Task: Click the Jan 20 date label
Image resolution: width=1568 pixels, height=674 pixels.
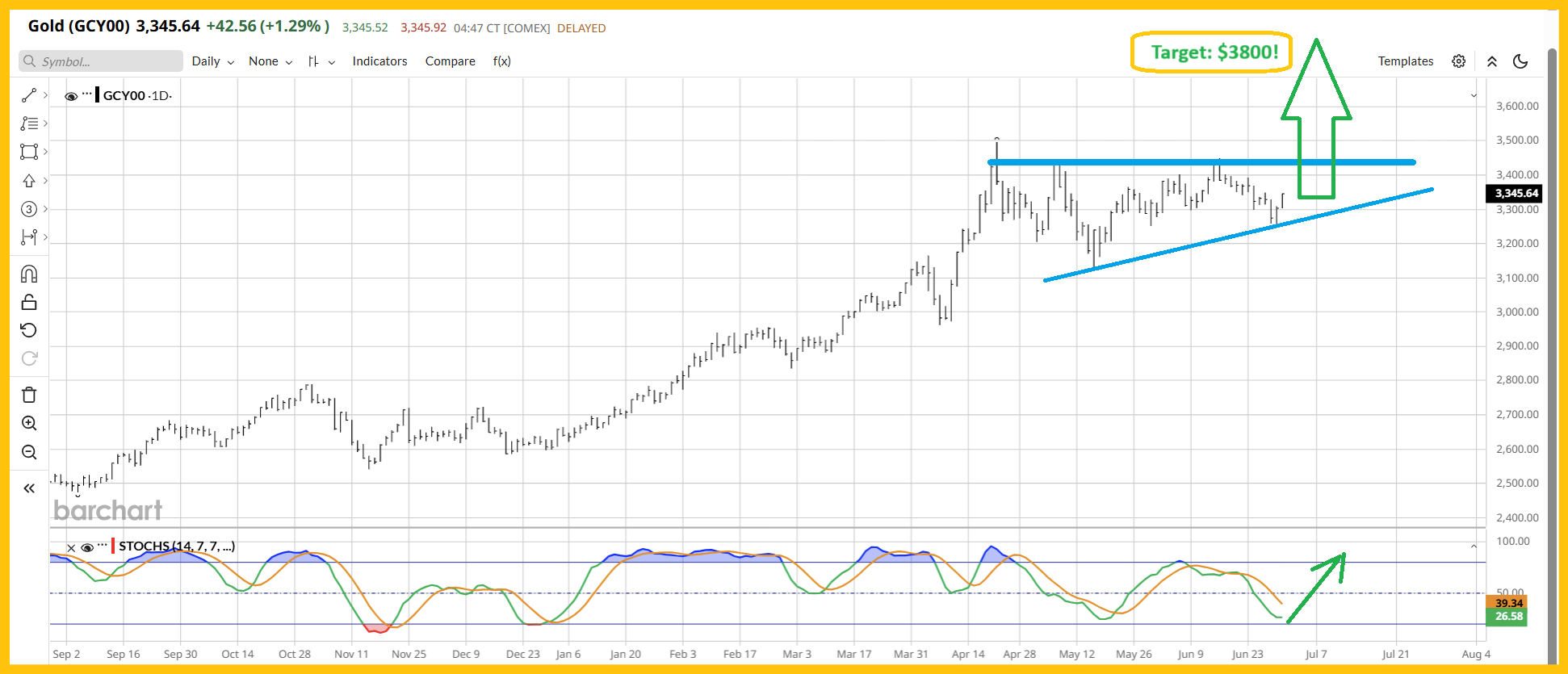Action: 626,654
